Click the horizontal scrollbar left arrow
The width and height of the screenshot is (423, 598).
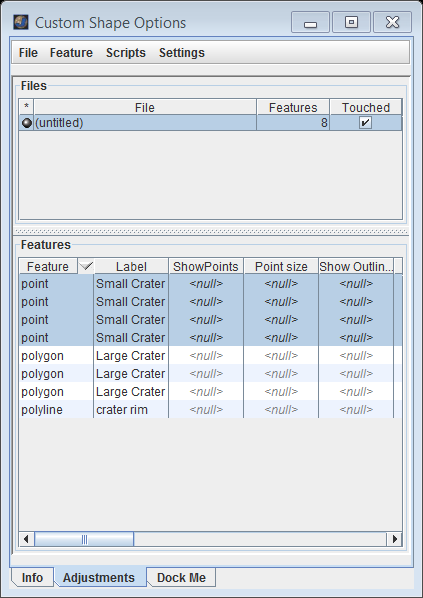pos(26,539)
